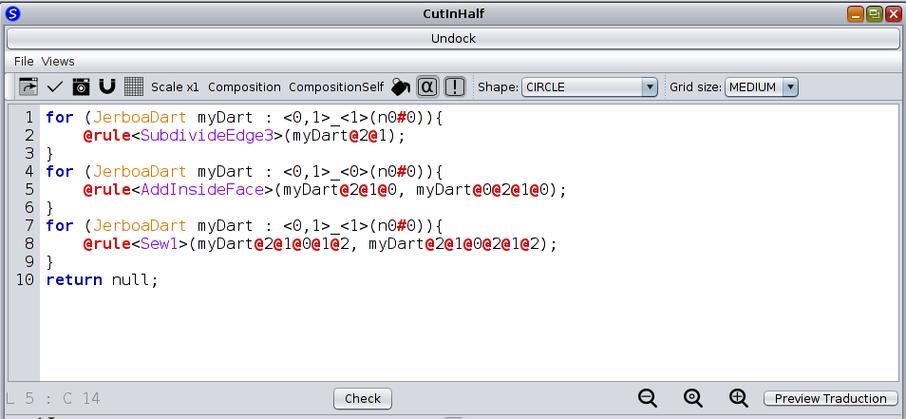This screenshot has height=419, width=906.
Task: Click the Preview Traduction button
Action: pos(830,399)
